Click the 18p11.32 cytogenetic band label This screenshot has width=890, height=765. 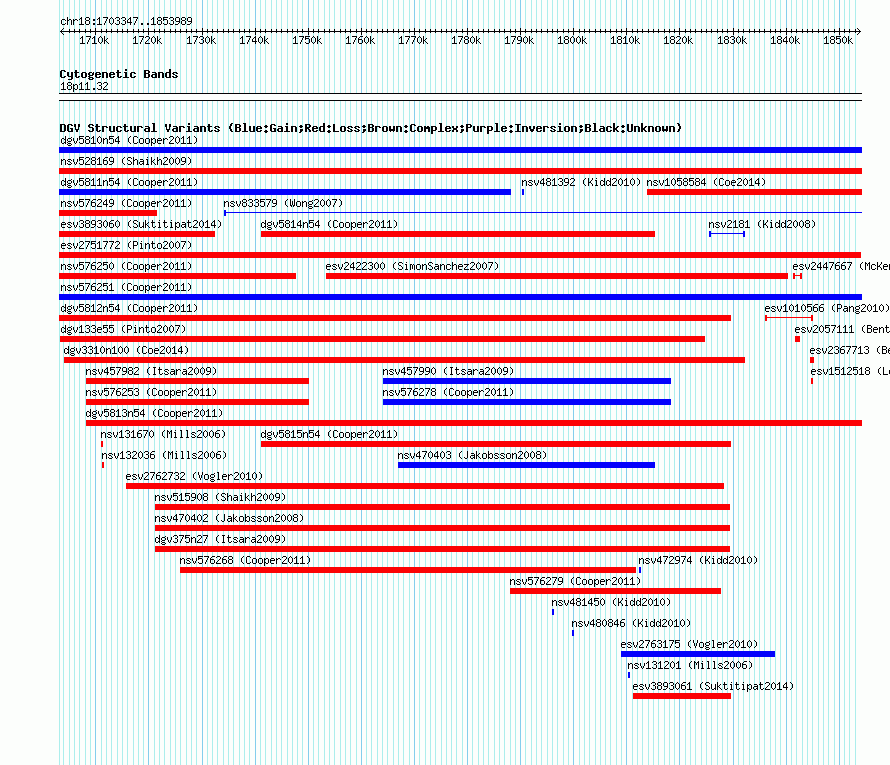(84, 86)
